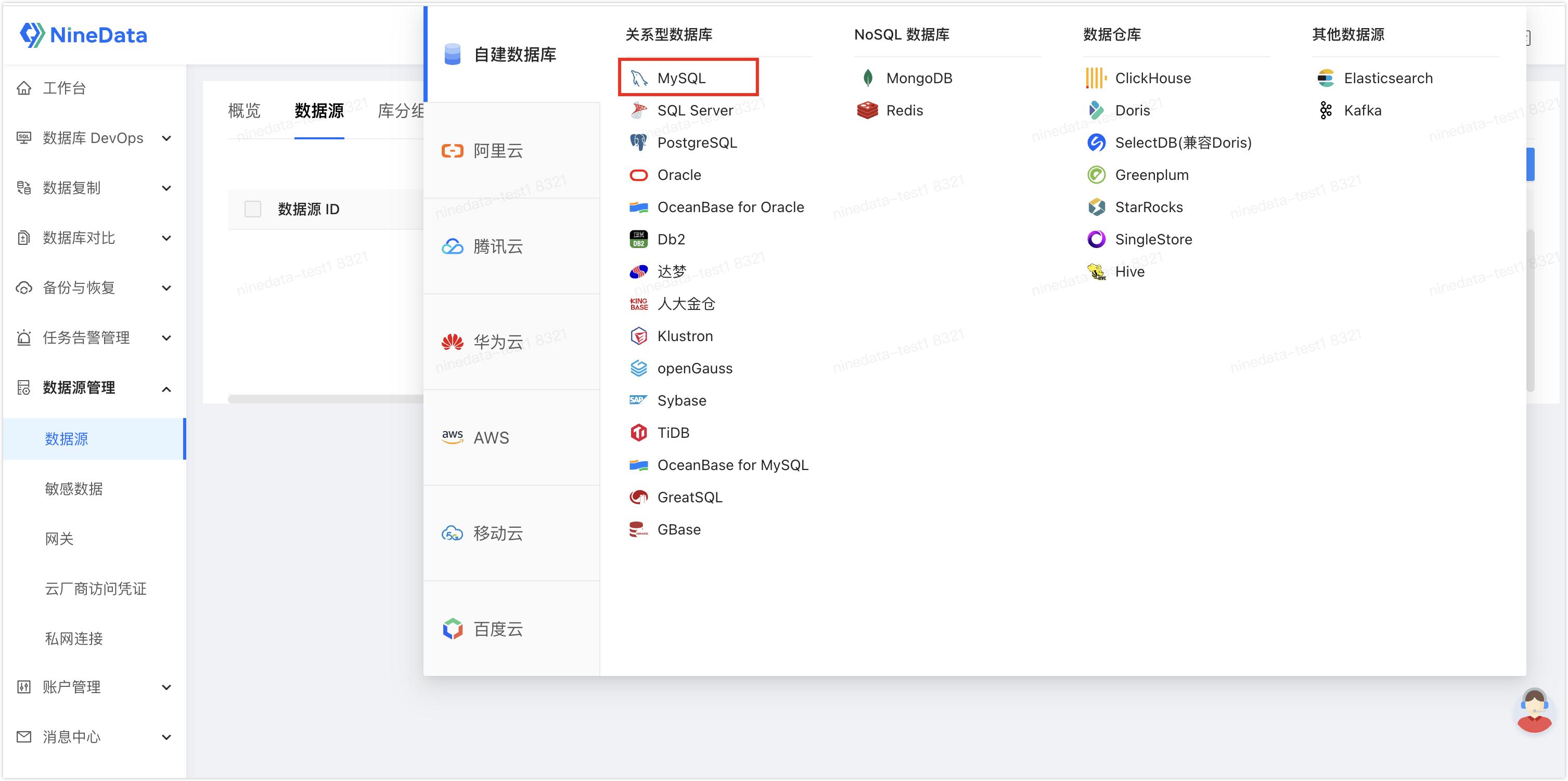Open 数据源 in the sidebar submenu
Viewport: 1568px width, 781px height.
(93, 439)
